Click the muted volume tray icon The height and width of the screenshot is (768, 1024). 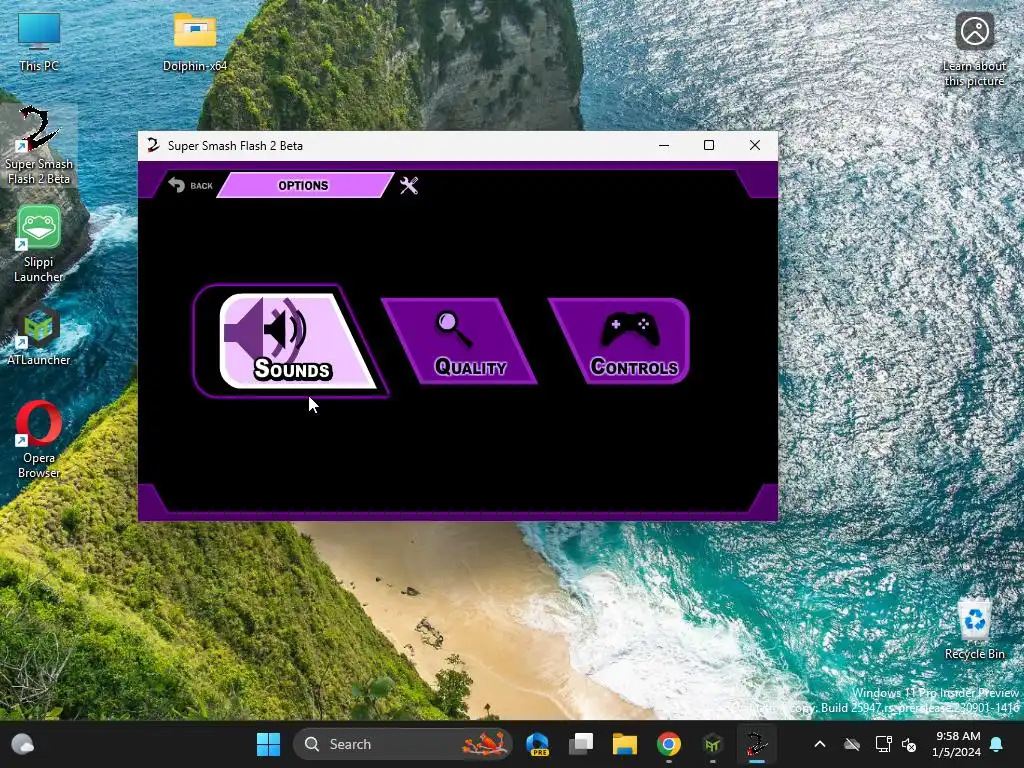pos(909,744)
